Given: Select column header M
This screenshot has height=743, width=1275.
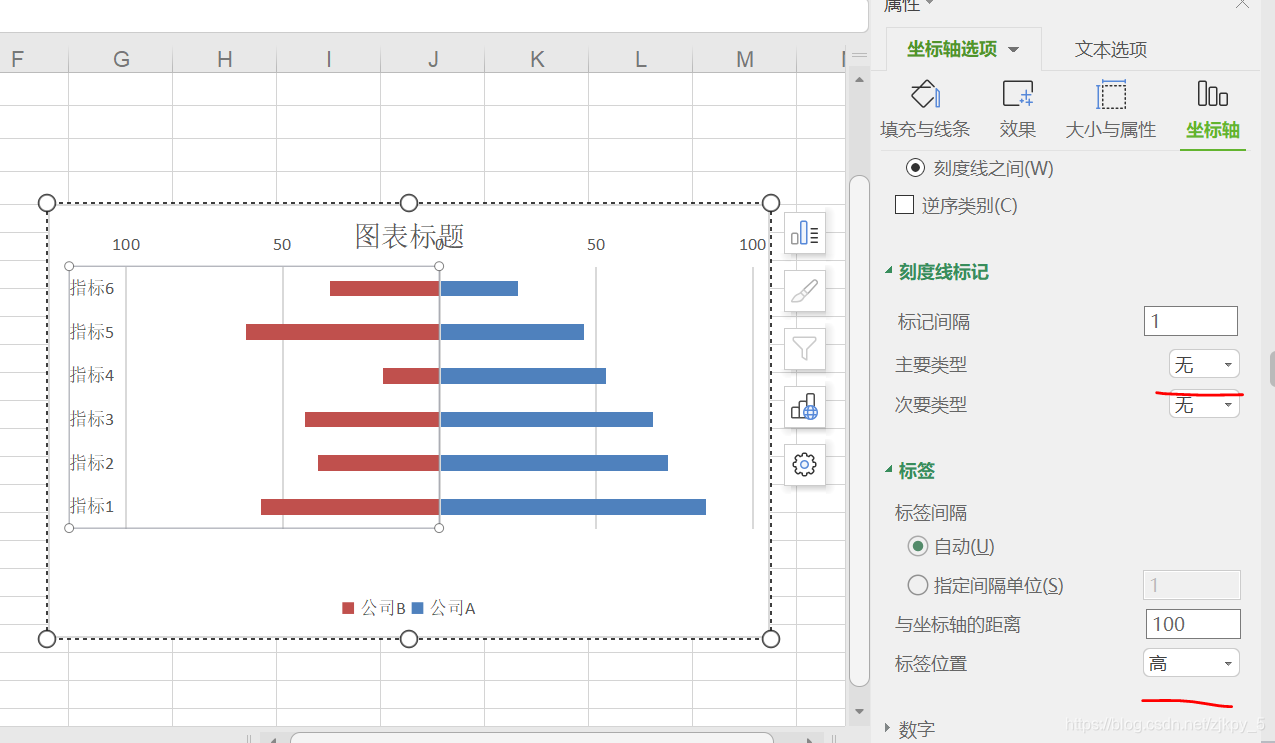Looking at the screenshot, I should (x=745, y=59).
